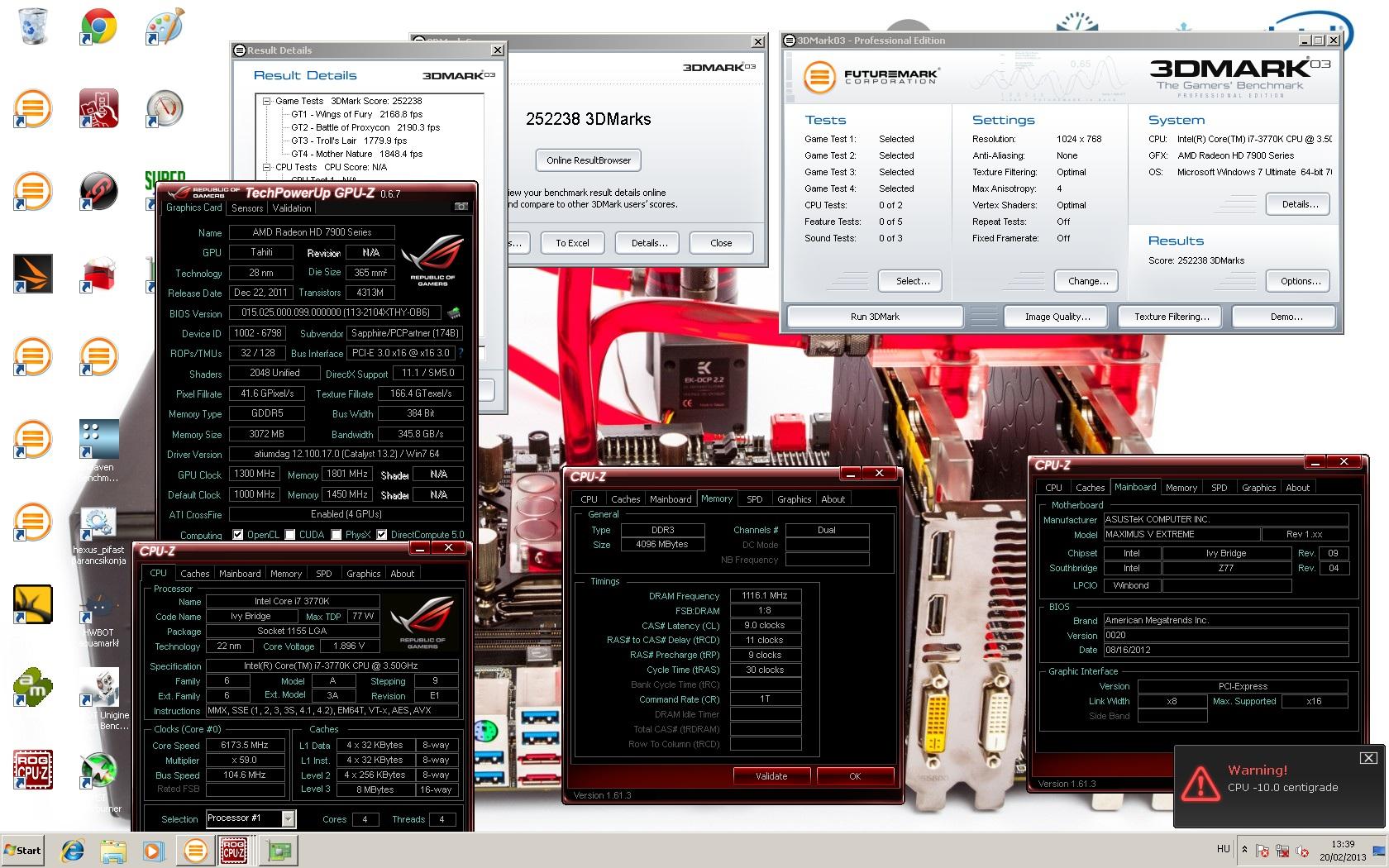Screen dimensions: 1389x868
Task: Open the speedometer gauge desktop shortcut
Action: point(165,108)
